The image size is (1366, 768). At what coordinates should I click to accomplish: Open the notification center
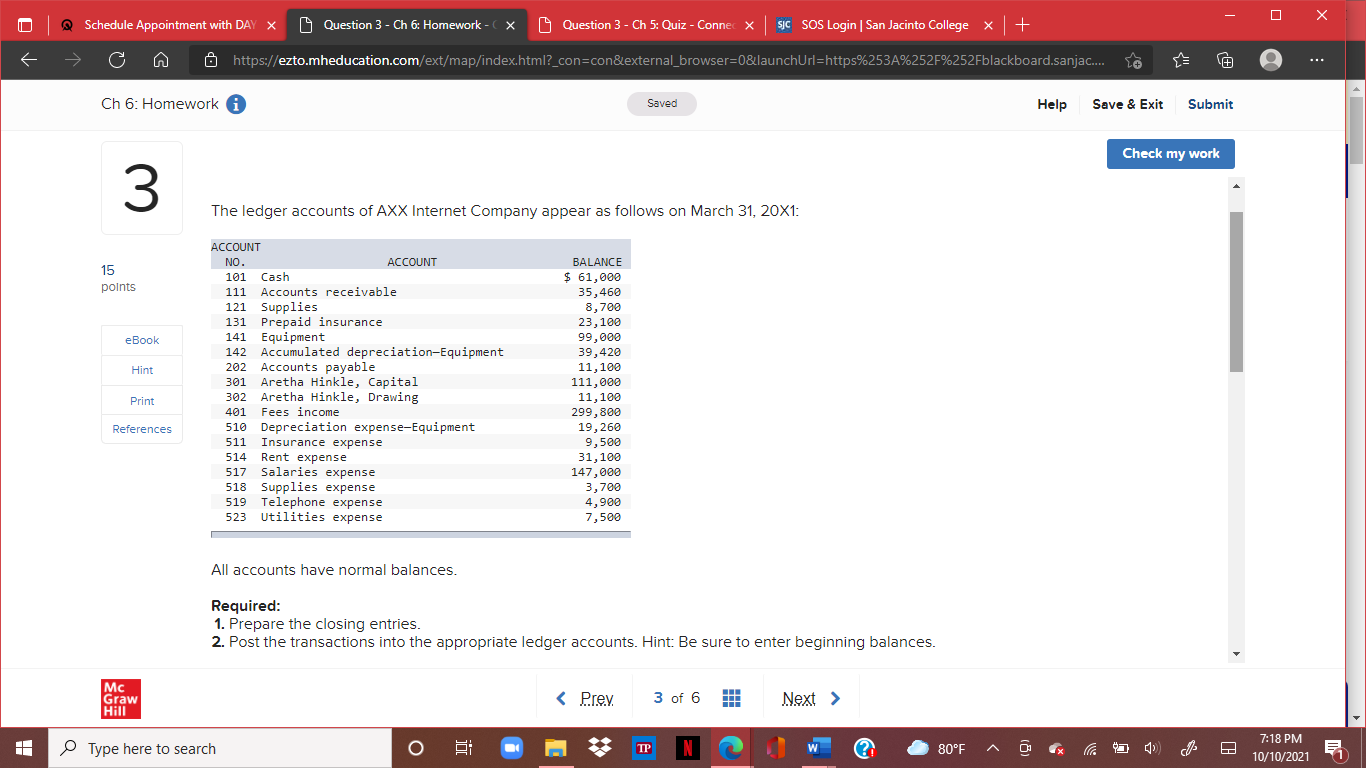[1334, 748]
